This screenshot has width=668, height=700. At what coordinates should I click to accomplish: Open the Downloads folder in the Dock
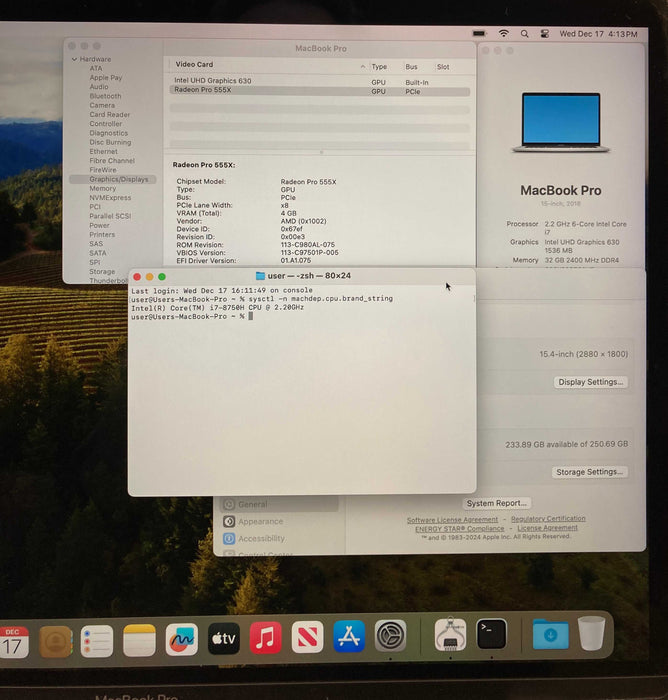(551, 634)
